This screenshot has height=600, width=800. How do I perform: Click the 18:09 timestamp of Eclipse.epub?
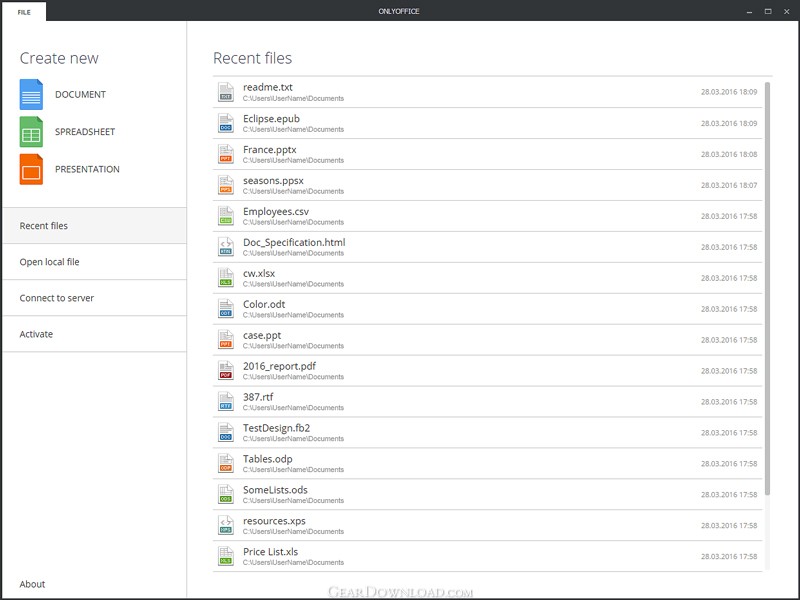pyautogui.click(x=729, y=123)
